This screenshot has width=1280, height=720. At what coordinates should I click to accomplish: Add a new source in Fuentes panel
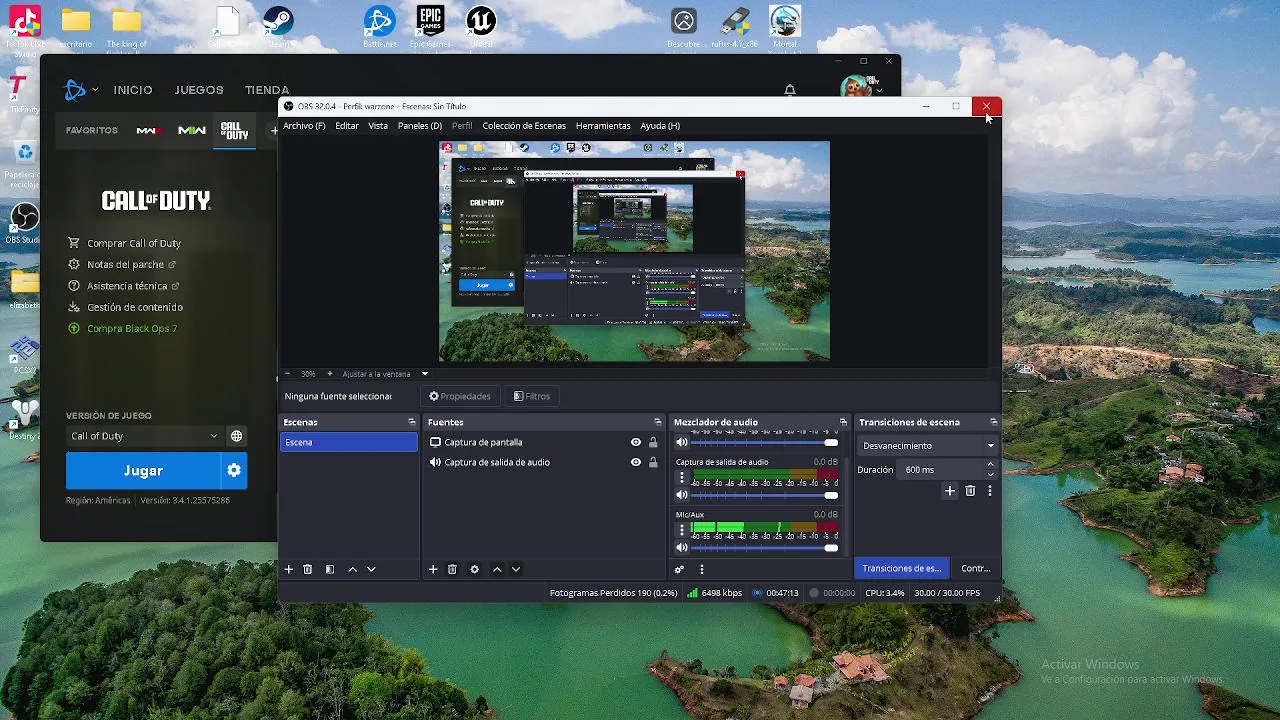click(433, 569)
